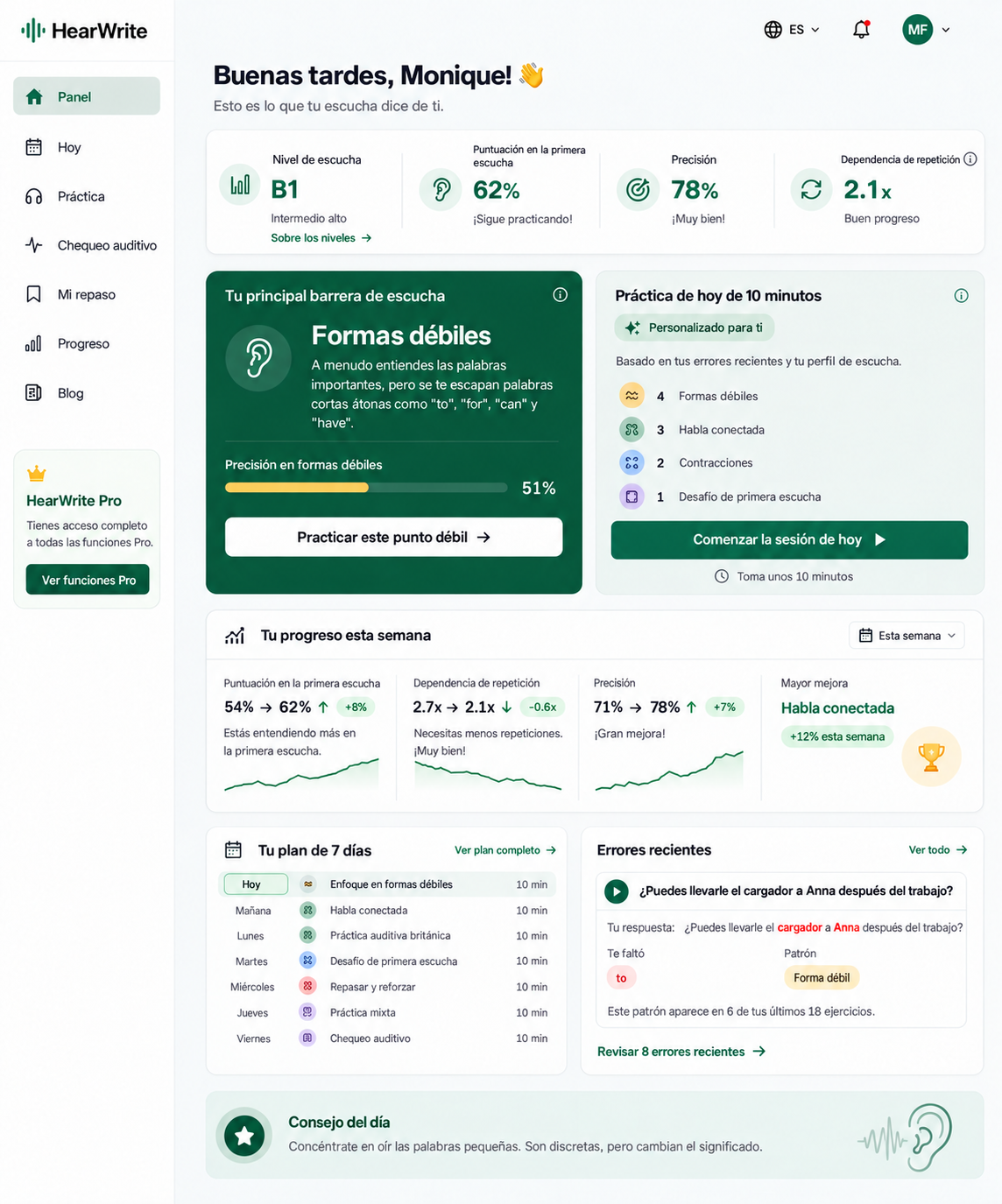Click clock icon beside Toma unos 10 minutos

pyautogui.click(x=722, y=576)
